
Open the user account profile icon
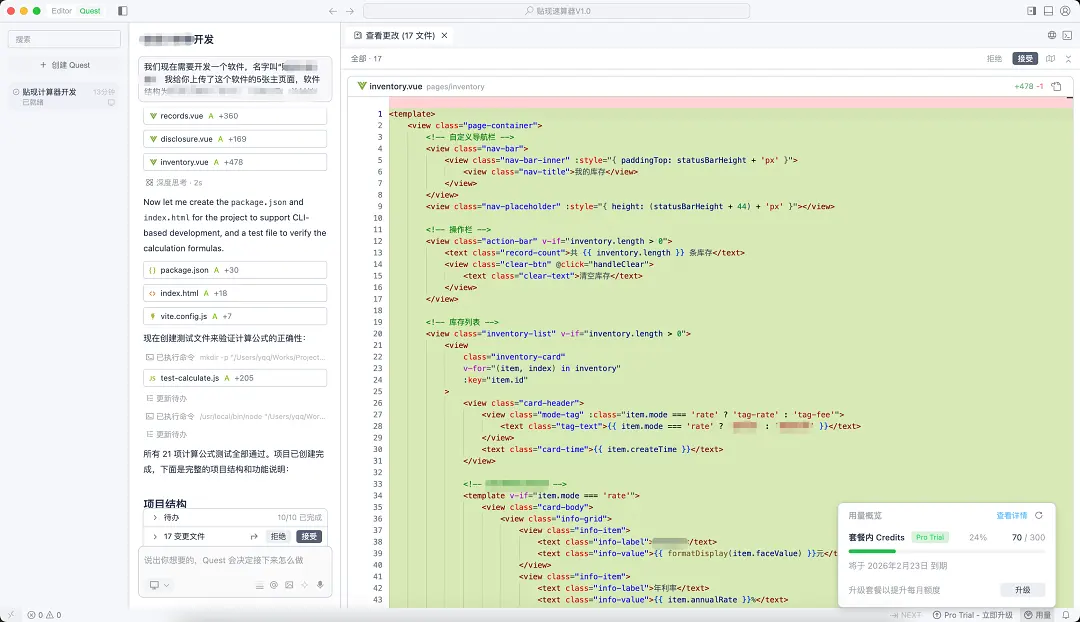tap(1066, 11)
